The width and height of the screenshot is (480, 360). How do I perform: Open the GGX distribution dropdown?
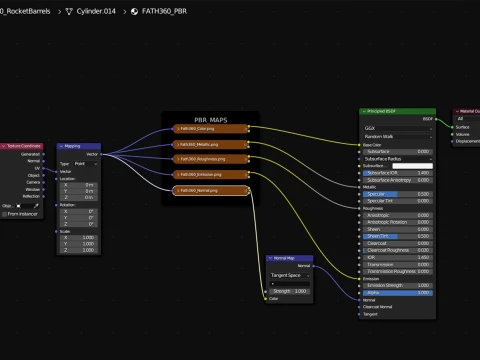[398, 128]
